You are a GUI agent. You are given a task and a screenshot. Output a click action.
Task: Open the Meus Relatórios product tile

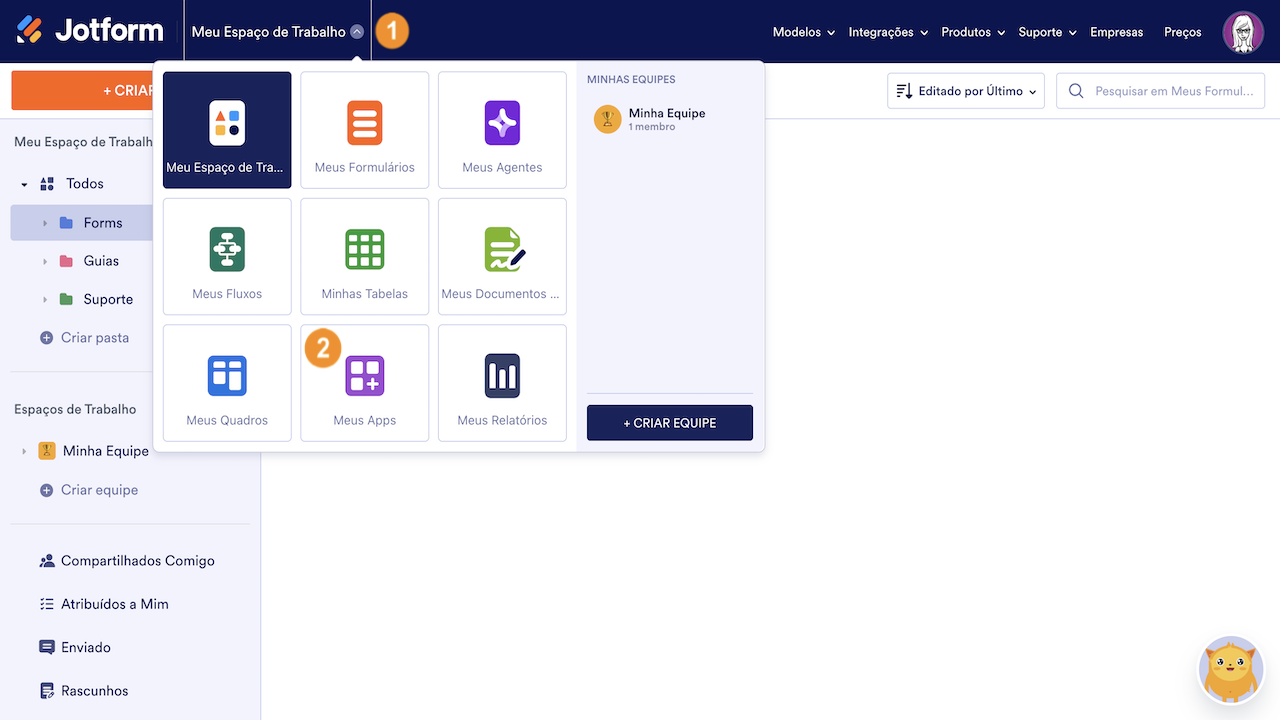coord(502,383)
